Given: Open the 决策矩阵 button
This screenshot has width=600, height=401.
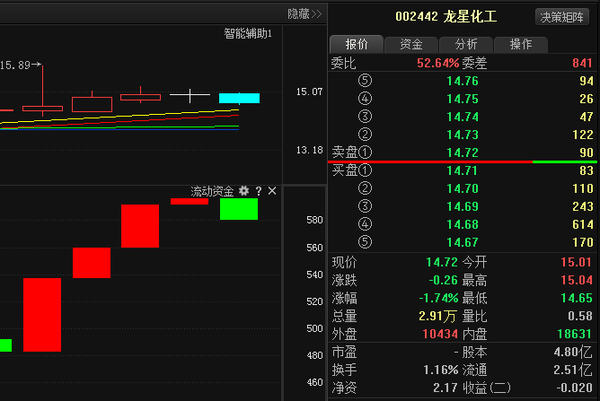Looking at the screenshot, I should pos(562,17).
